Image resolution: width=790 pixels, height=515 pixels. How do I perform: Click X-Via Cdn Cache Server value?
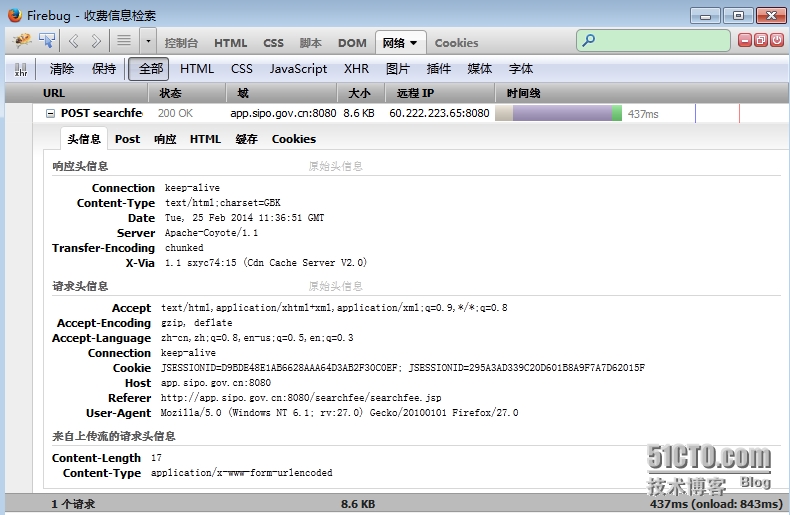(266, 263)
